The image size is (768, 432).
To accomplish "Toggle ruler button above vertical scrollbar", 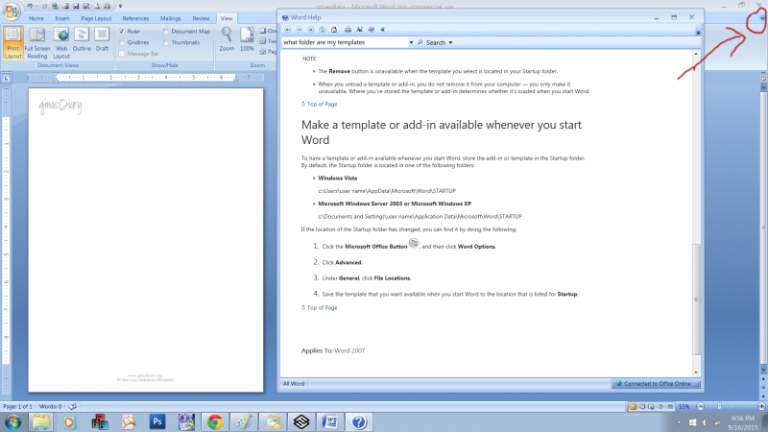I will pos(763,78).
